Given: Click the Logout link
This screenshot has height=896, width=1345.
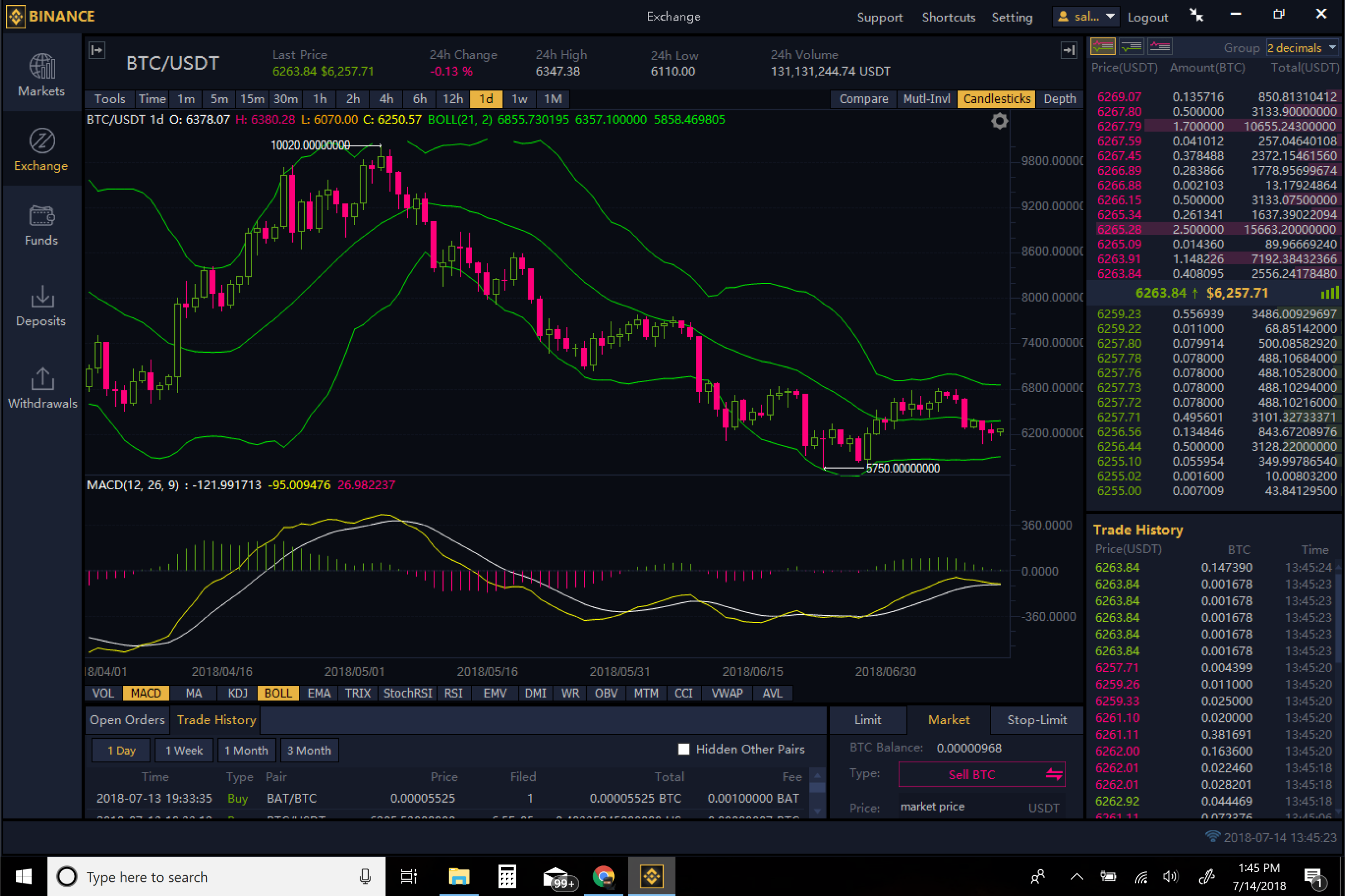Looking at the screenshot, I should point(1147,17).
